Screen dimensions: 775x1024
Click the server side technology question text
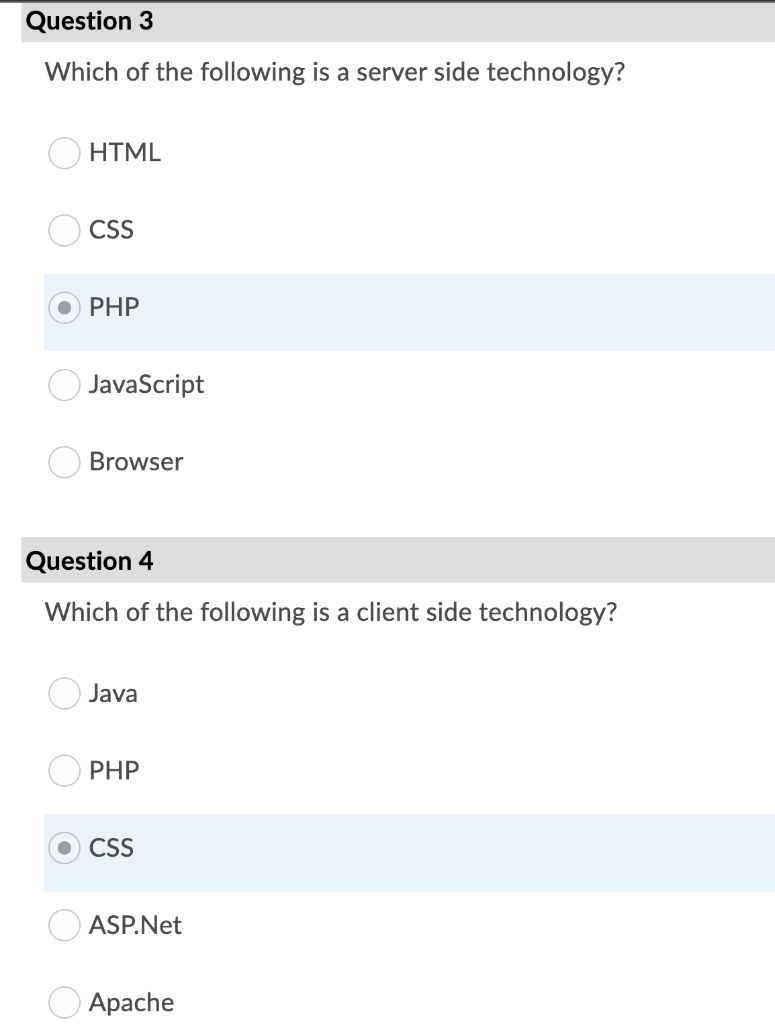point(335,72)
